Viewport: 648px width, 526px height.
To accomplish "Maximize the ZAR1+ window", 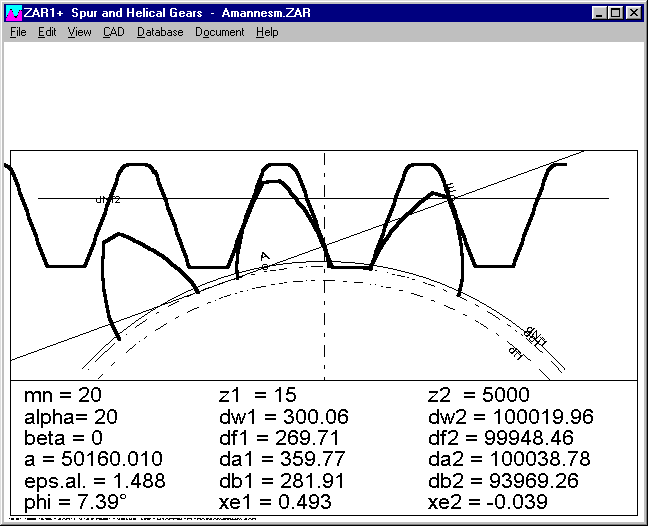I will (615, 13).
